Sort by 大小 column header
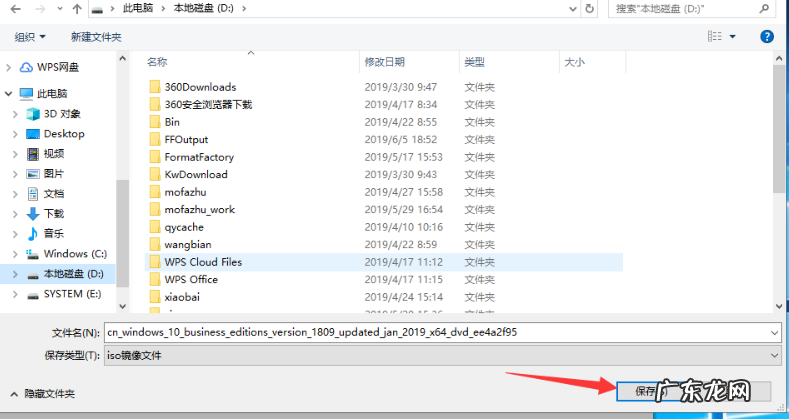This screenshot has height=420, width=789. click(574, 62)
